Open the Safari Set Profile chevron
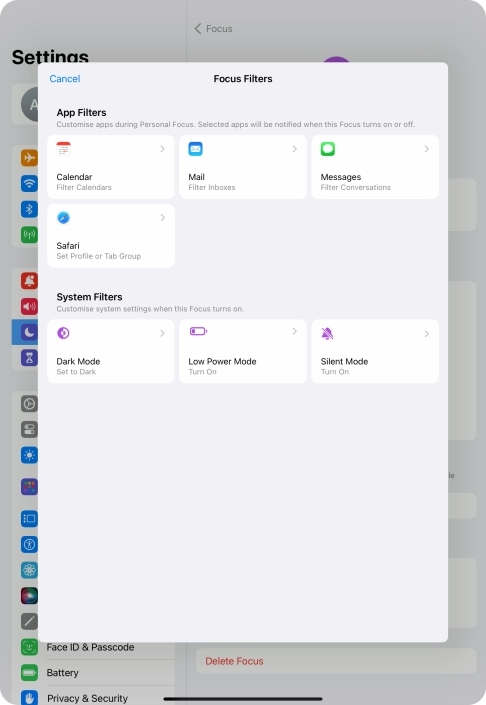Image resolution: width=486 pixels, height=705 pixels. [x=162, y=218]
